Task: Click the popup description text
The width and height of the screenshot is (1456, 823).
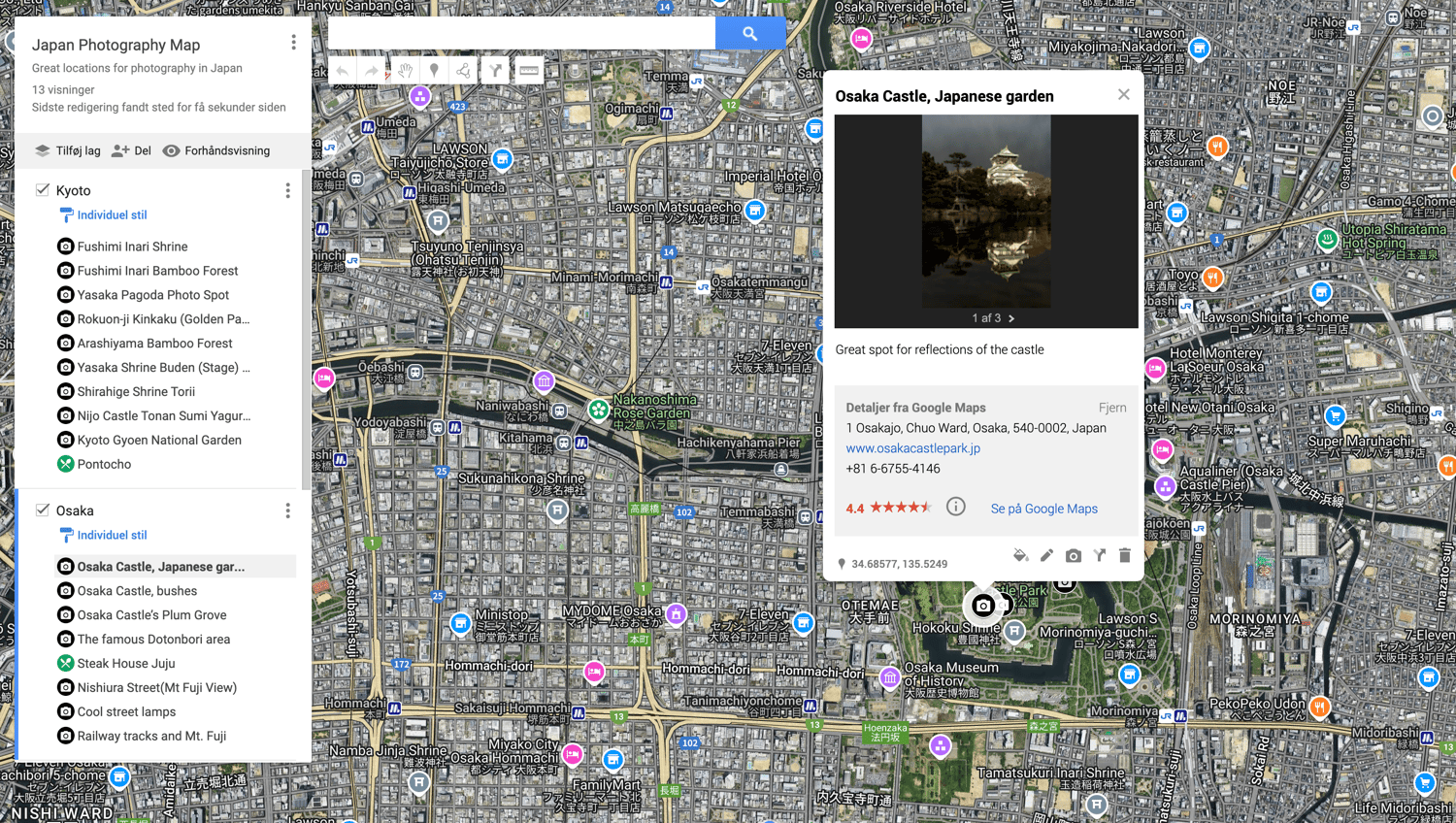Action: (x=940, y=349)
